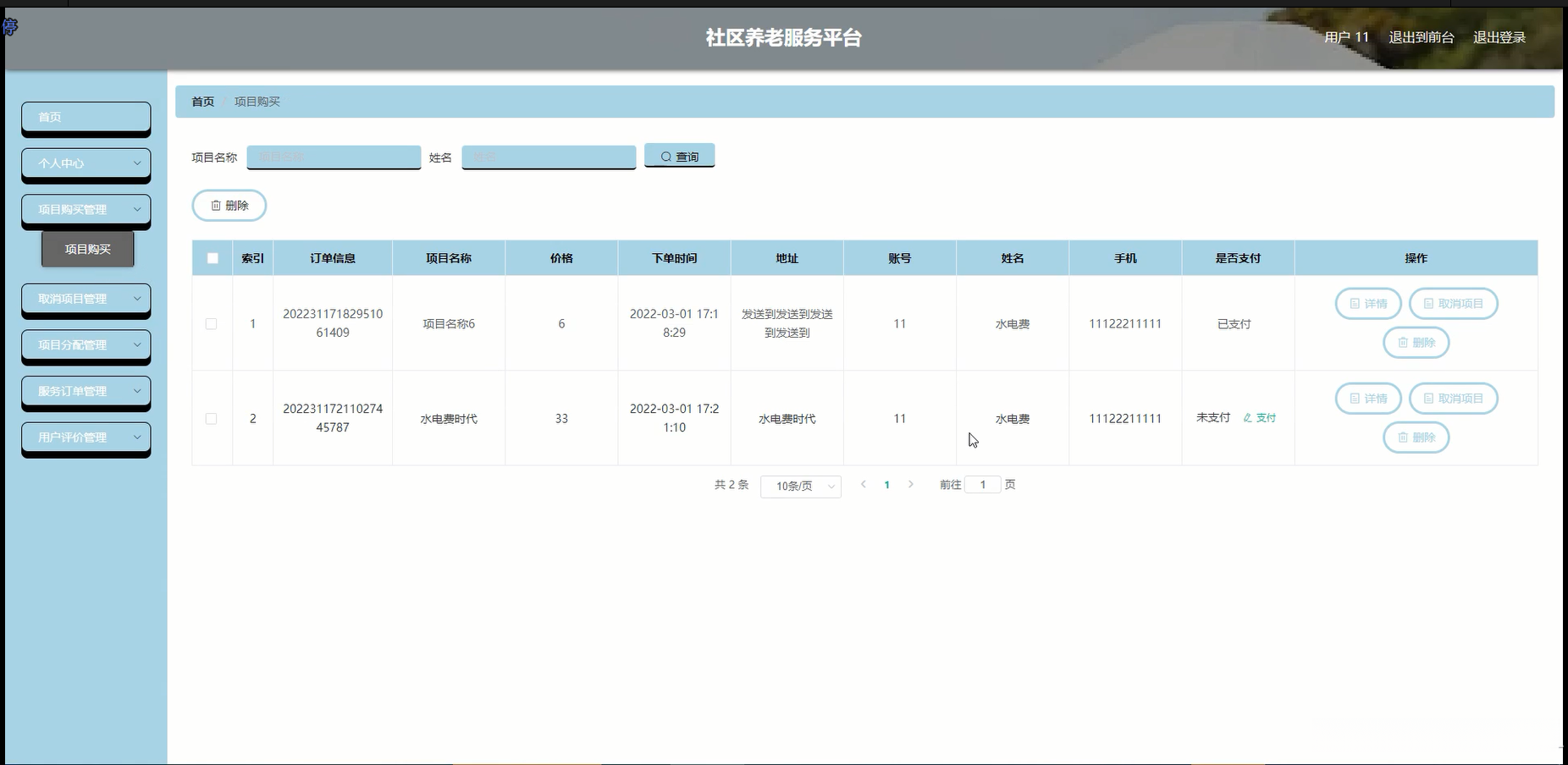
Task: Open 详情 for the 水电费时代 order
Action: [x=1368, y=399]
